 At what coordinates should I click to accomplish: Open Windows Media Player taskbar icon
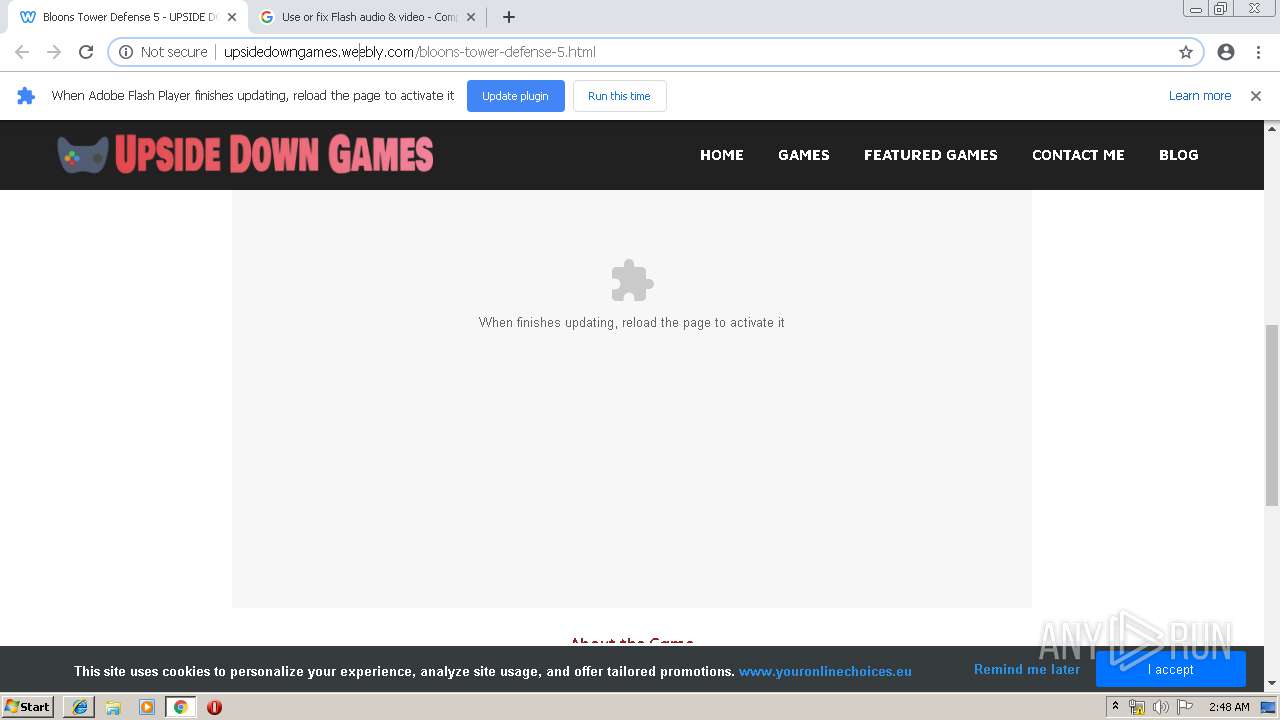(147, 707)
